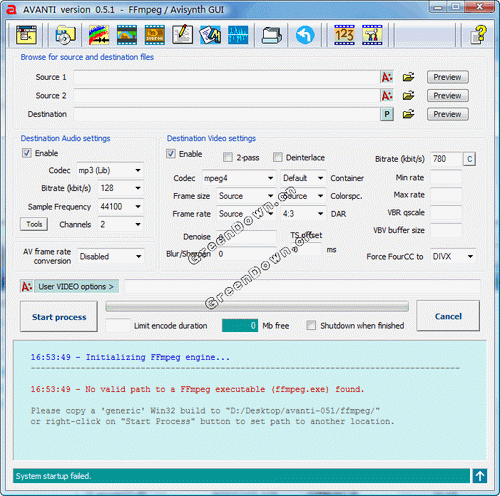Click the C button next to Bitrate field
This screenshot has height=496, width=500.
pyautogui.click(x=469, y=159)
